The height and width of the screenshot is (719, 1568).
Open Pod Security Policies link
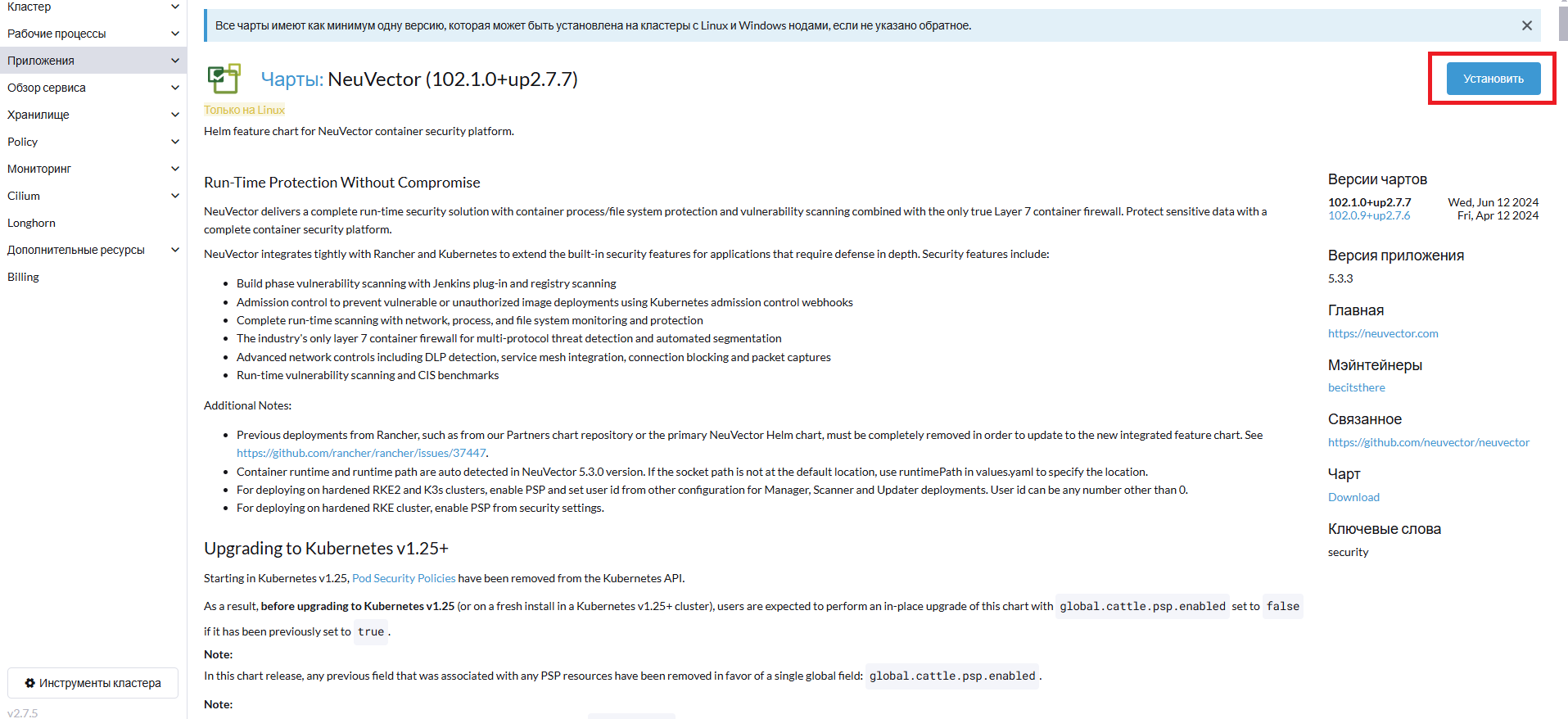pos(403,578)
